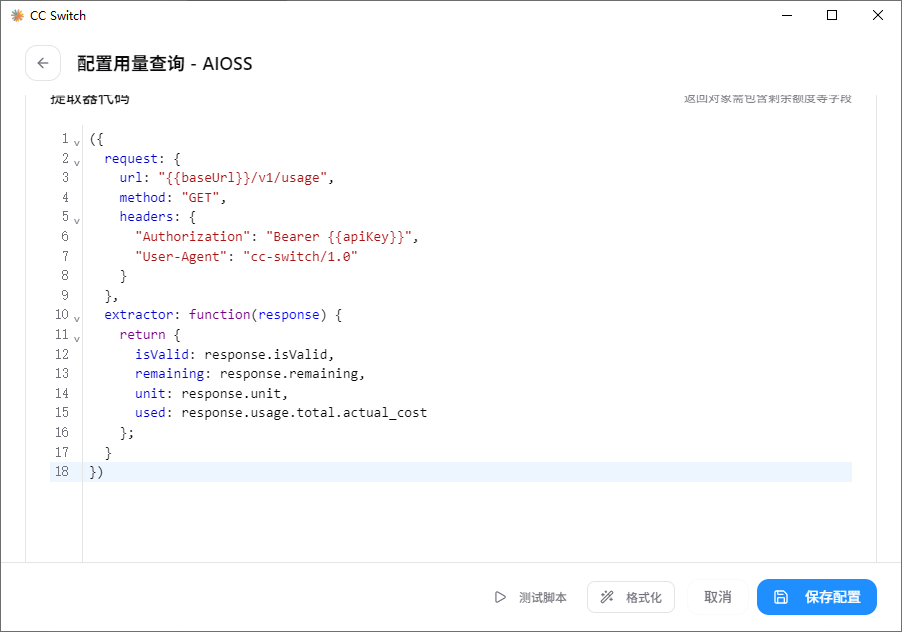Click the 格式化 format button
Viewport: 902px width, 632px height.
[630, 597]
